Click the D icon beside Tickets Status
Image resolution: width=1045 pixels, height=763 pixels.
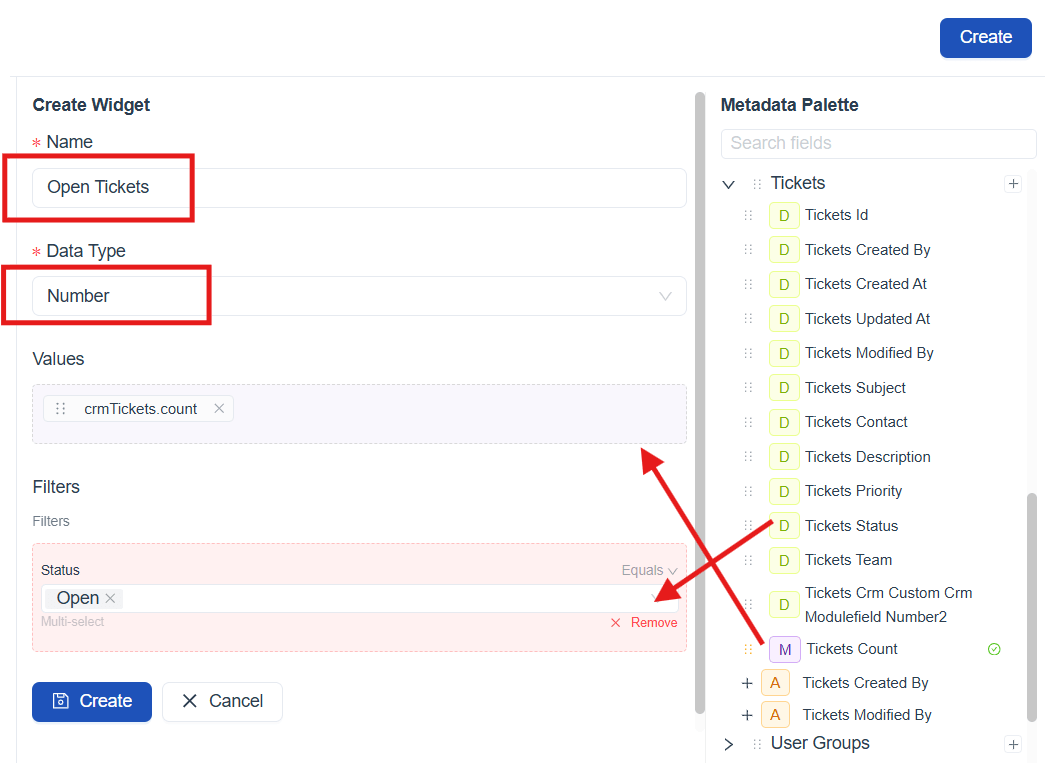[x=784, y=526]
